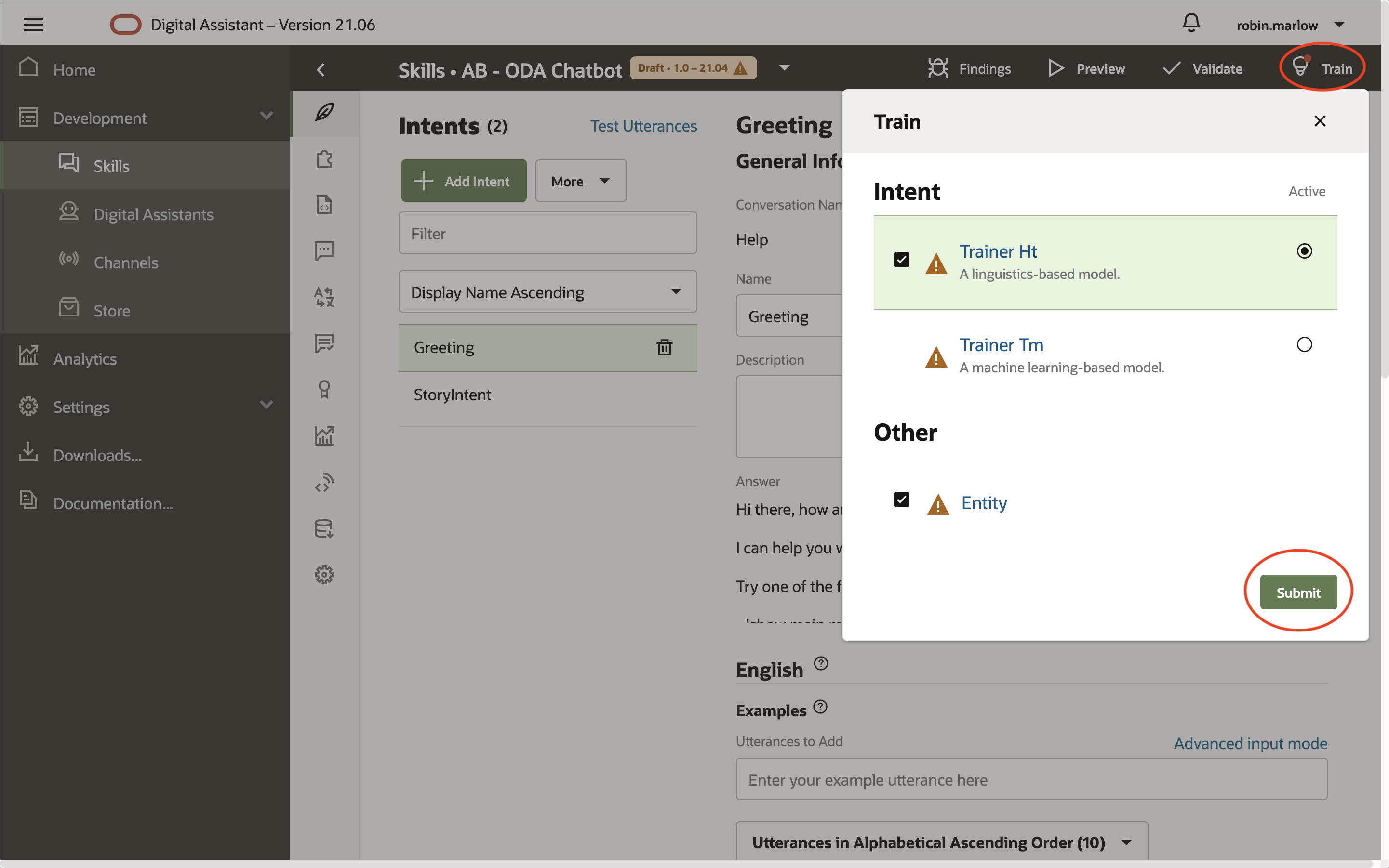Open the Entities puzzle-piece panel
The width and height of the screenshot is (1389, 868).
(324, 159)
